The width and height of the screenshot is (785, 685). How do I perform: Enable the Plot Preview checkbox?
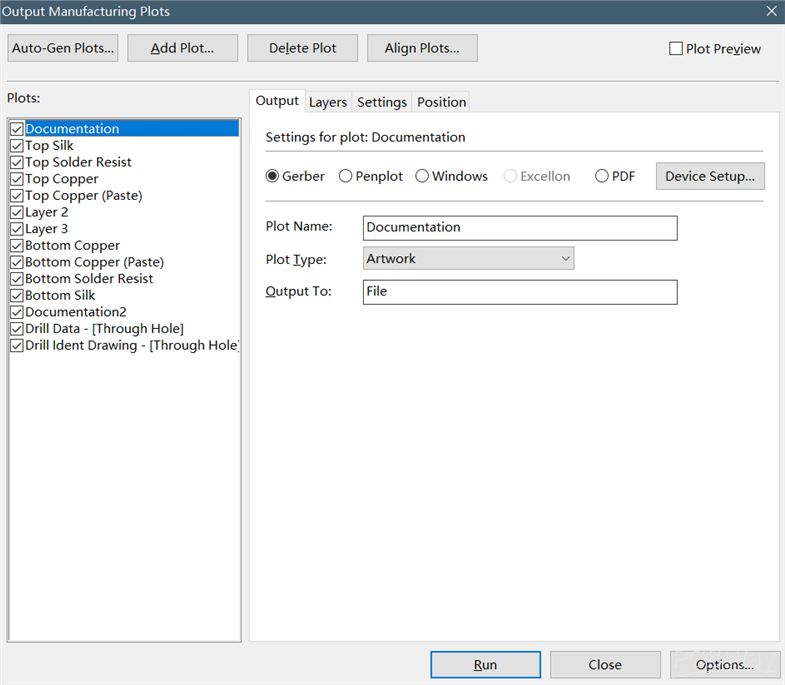(676, 49)
